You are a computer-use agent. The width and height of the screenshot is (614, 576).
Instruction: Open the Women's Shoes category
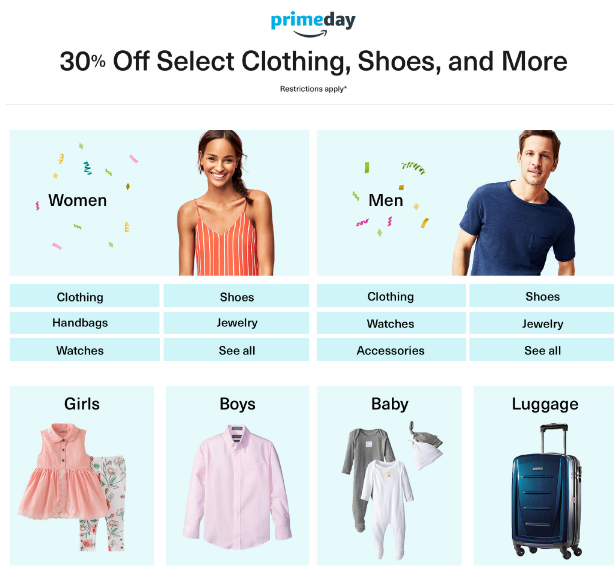pyautogui.click(x=236, y=296)
